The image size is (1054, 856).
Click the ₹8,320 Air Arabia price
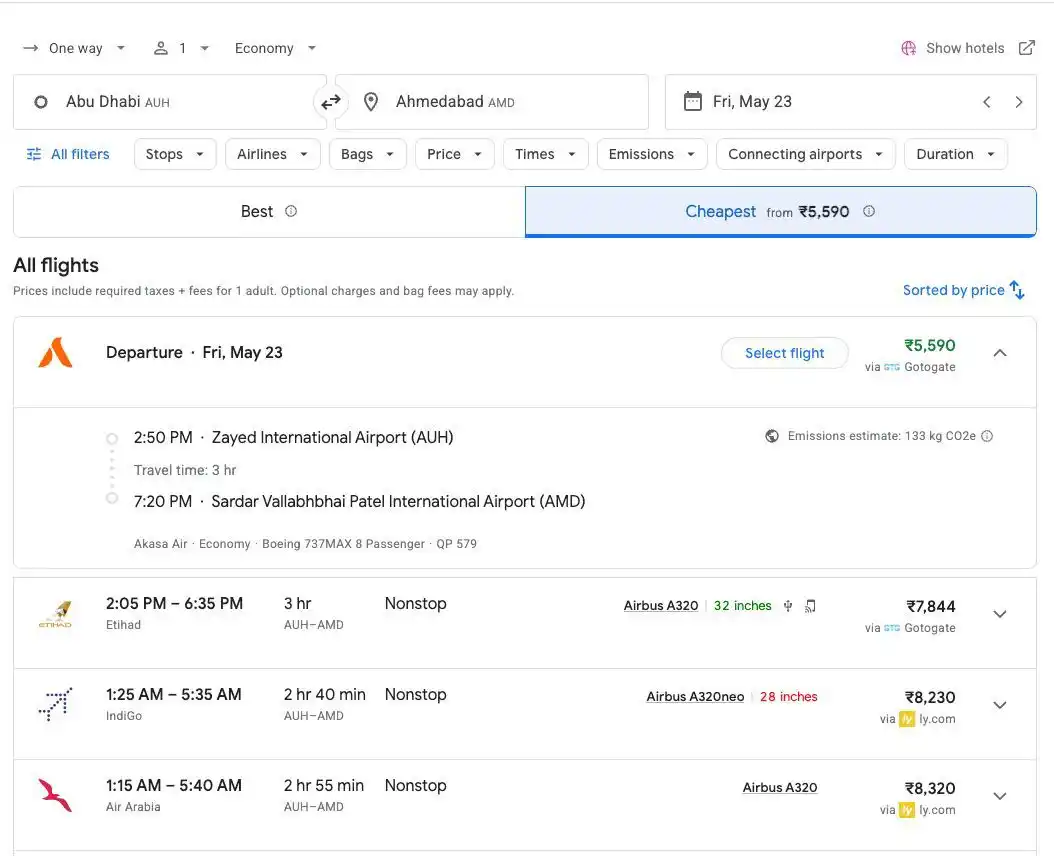[930, 788]
